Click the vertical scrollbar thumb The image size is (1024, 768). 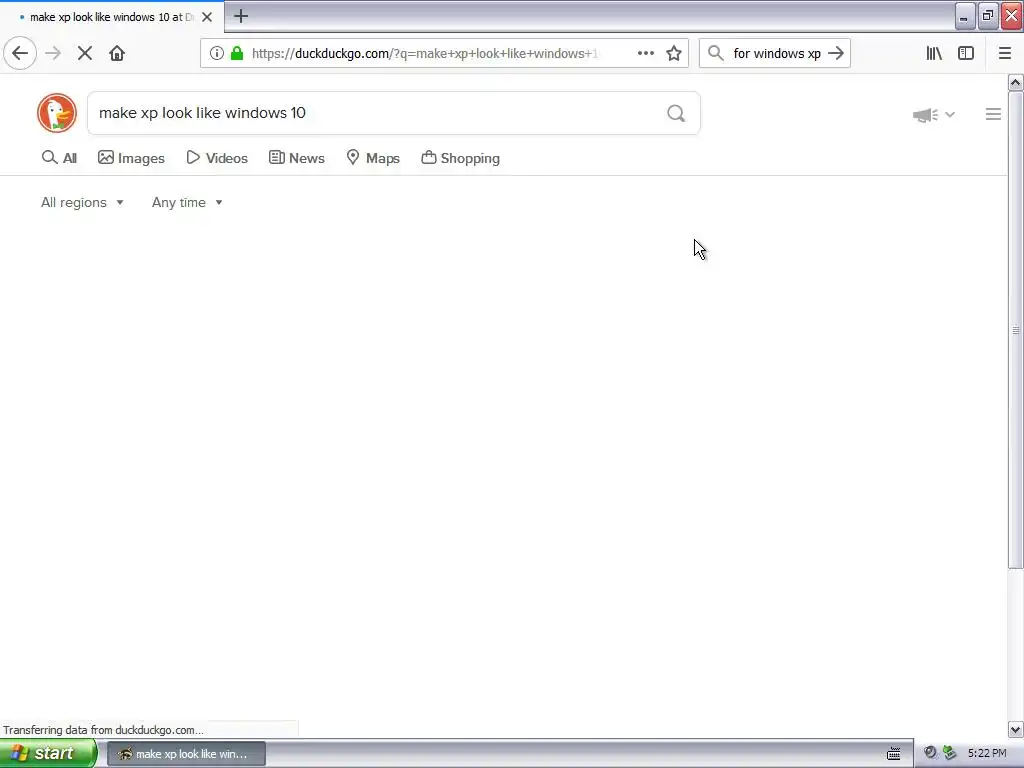(x=1016, y=330)
